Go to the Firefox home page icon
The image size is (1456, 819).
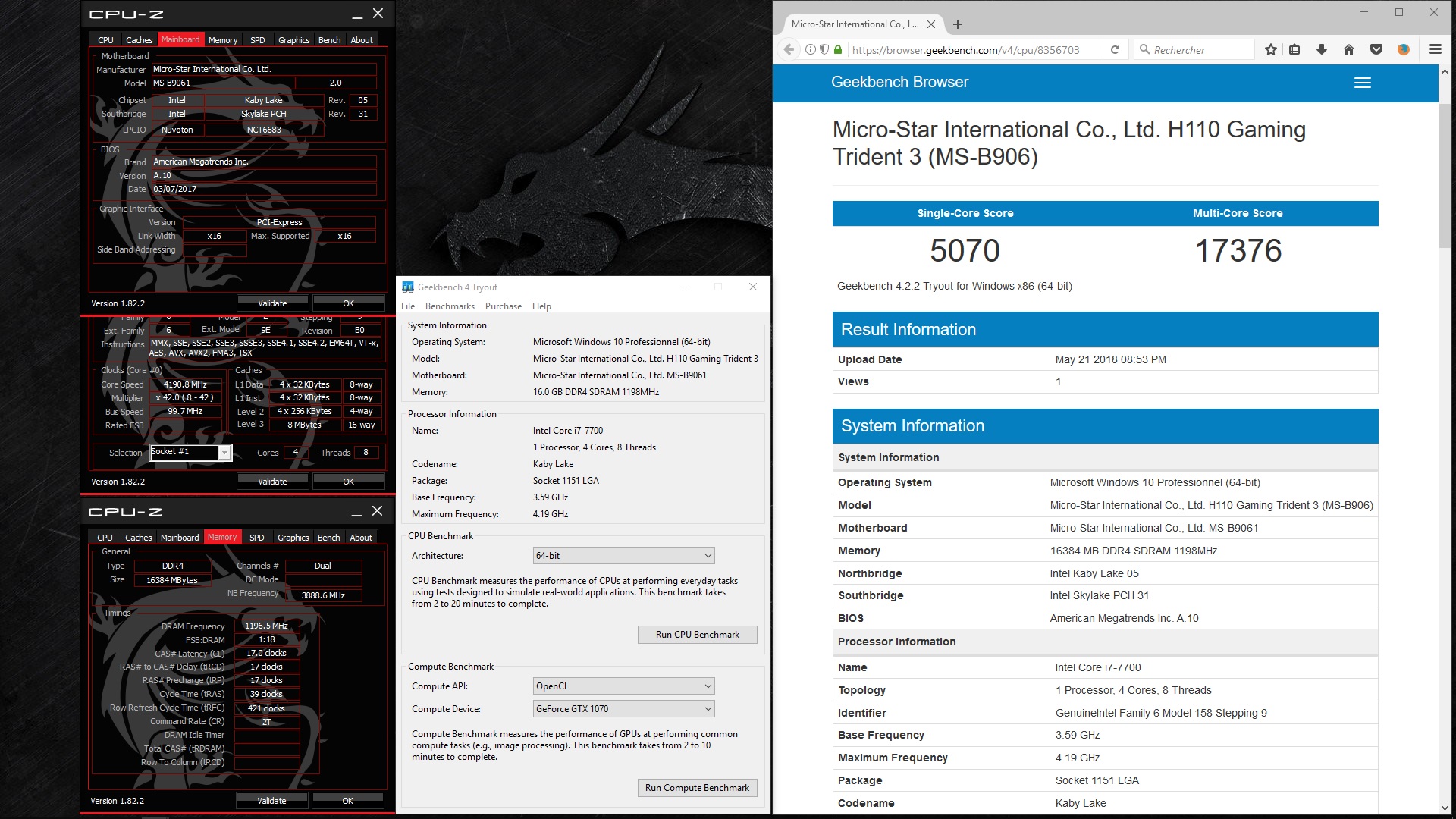(1348, 49)
